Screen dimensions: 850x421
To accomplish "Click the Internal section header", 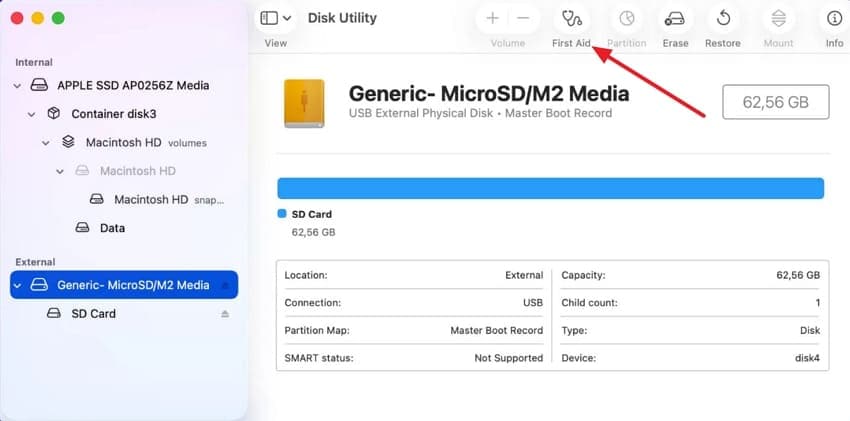I will pos(34,62).
